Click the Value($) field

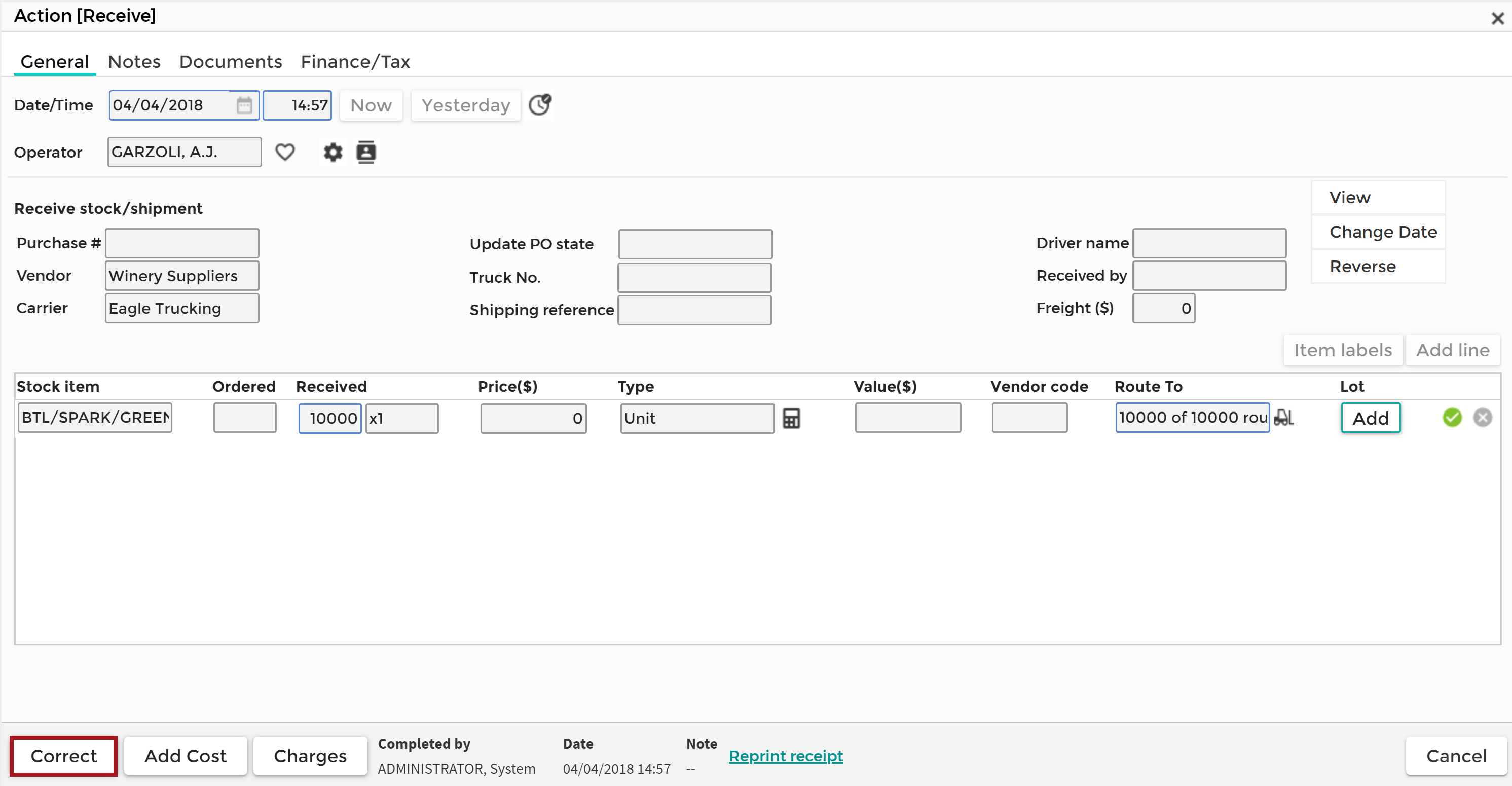908,418
